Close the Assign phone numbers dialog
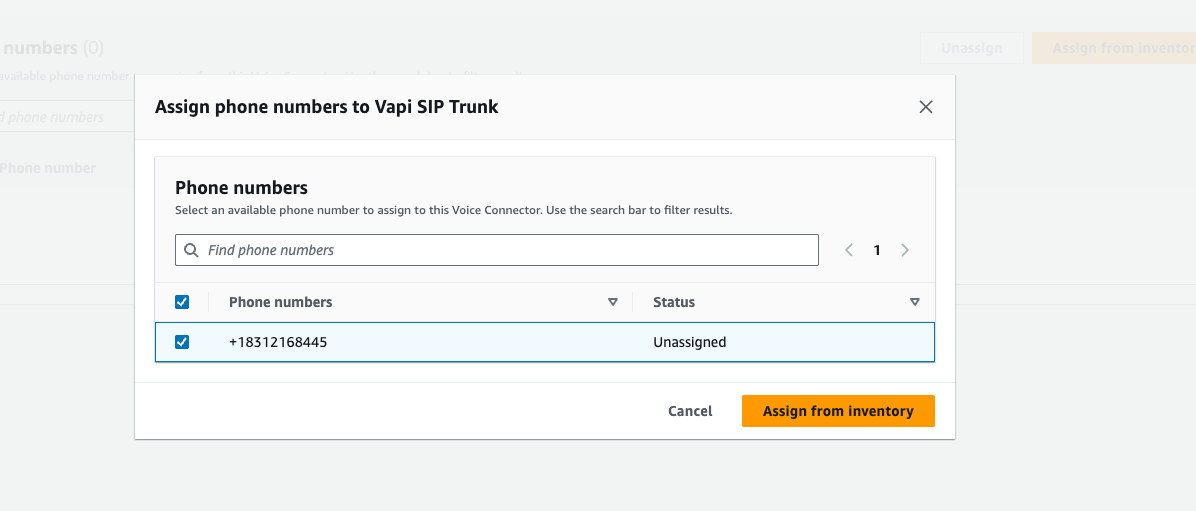1196x511 pixels. tap(926, 107)
